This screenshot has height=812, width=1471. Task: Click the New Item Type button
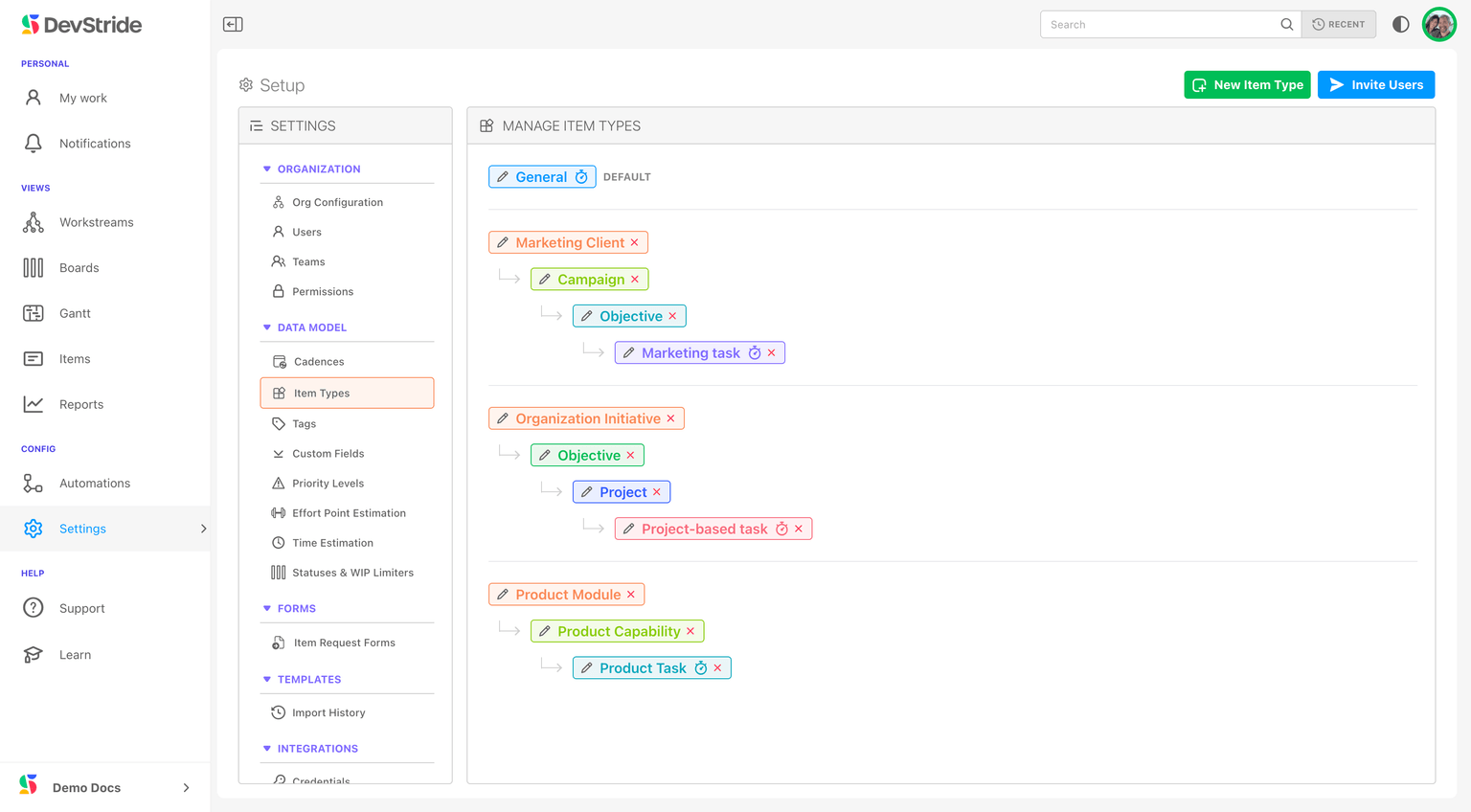coord(1246,85)
